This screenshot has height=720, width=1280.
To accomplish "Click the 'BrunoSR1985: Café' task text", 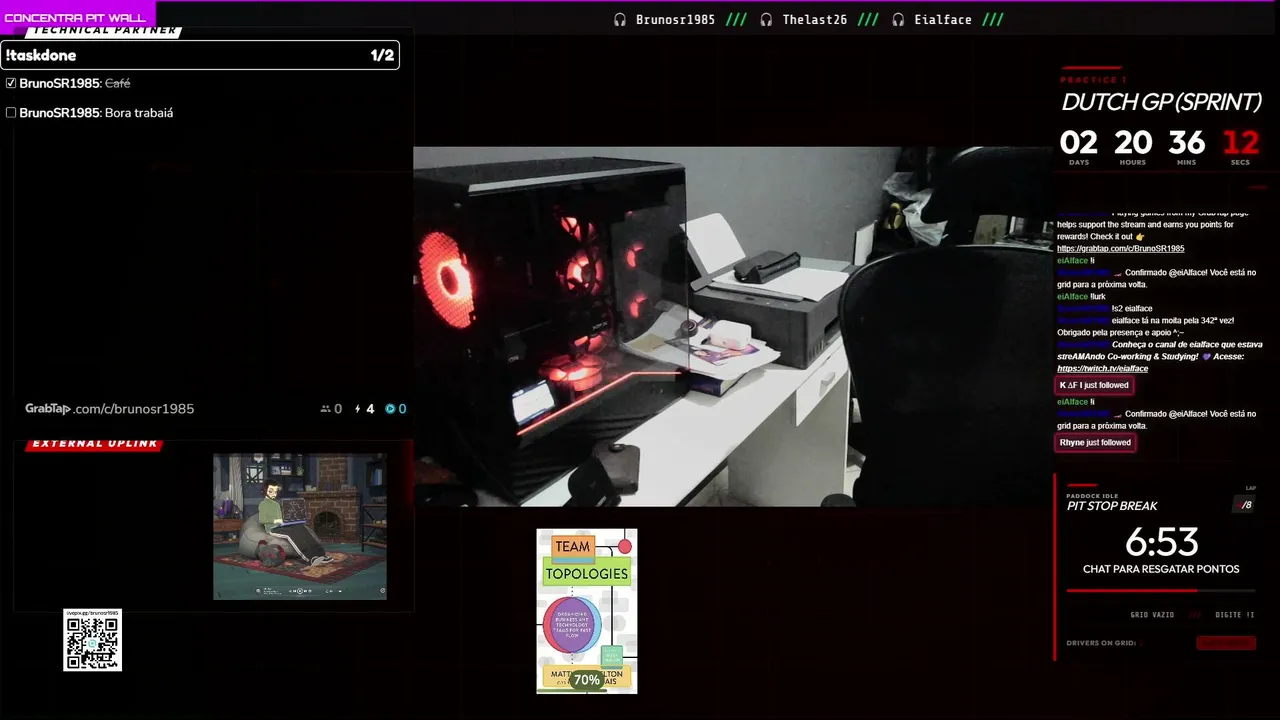I will pos(75,83).
